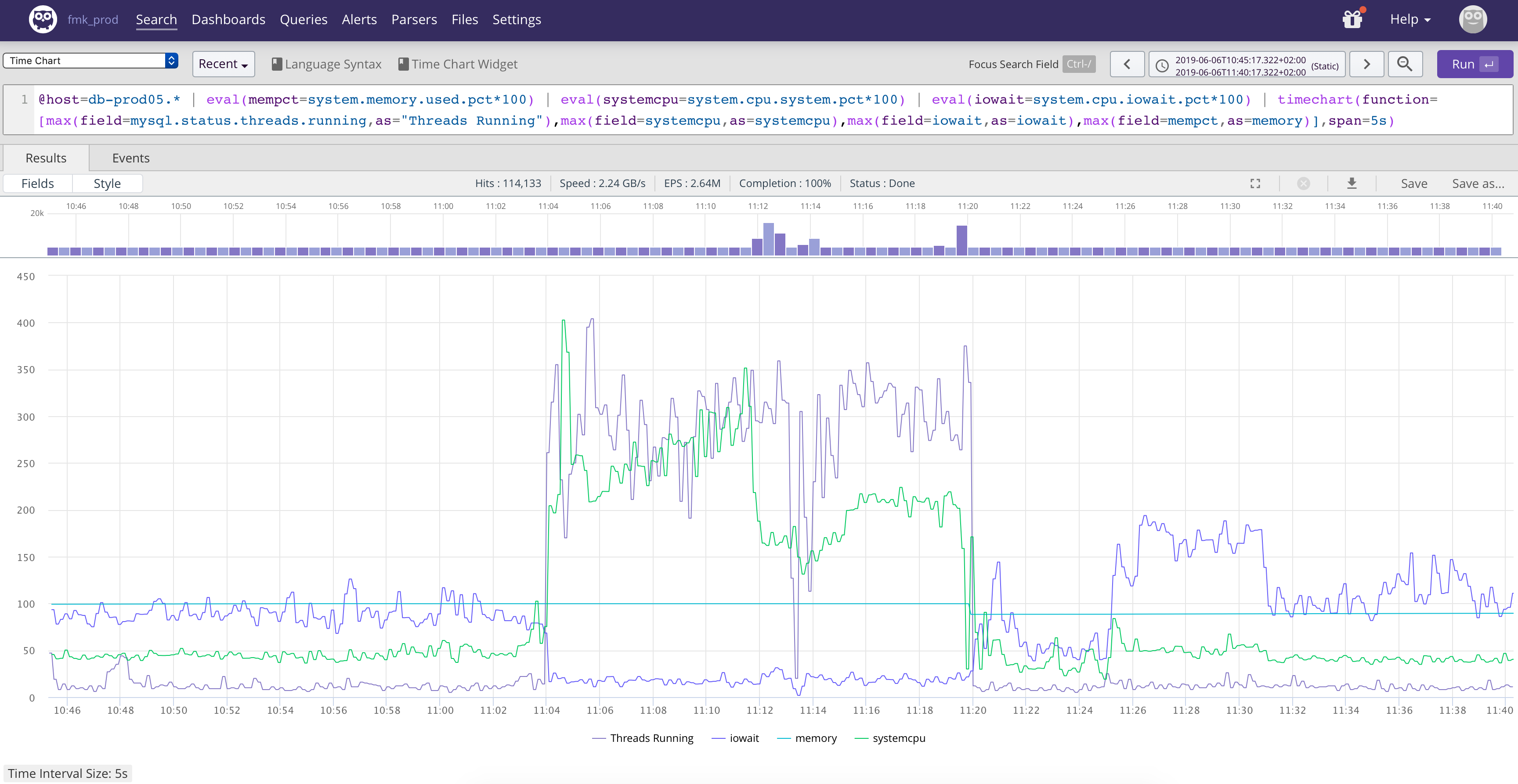Go to next time interval arrow

point(1366,64)
